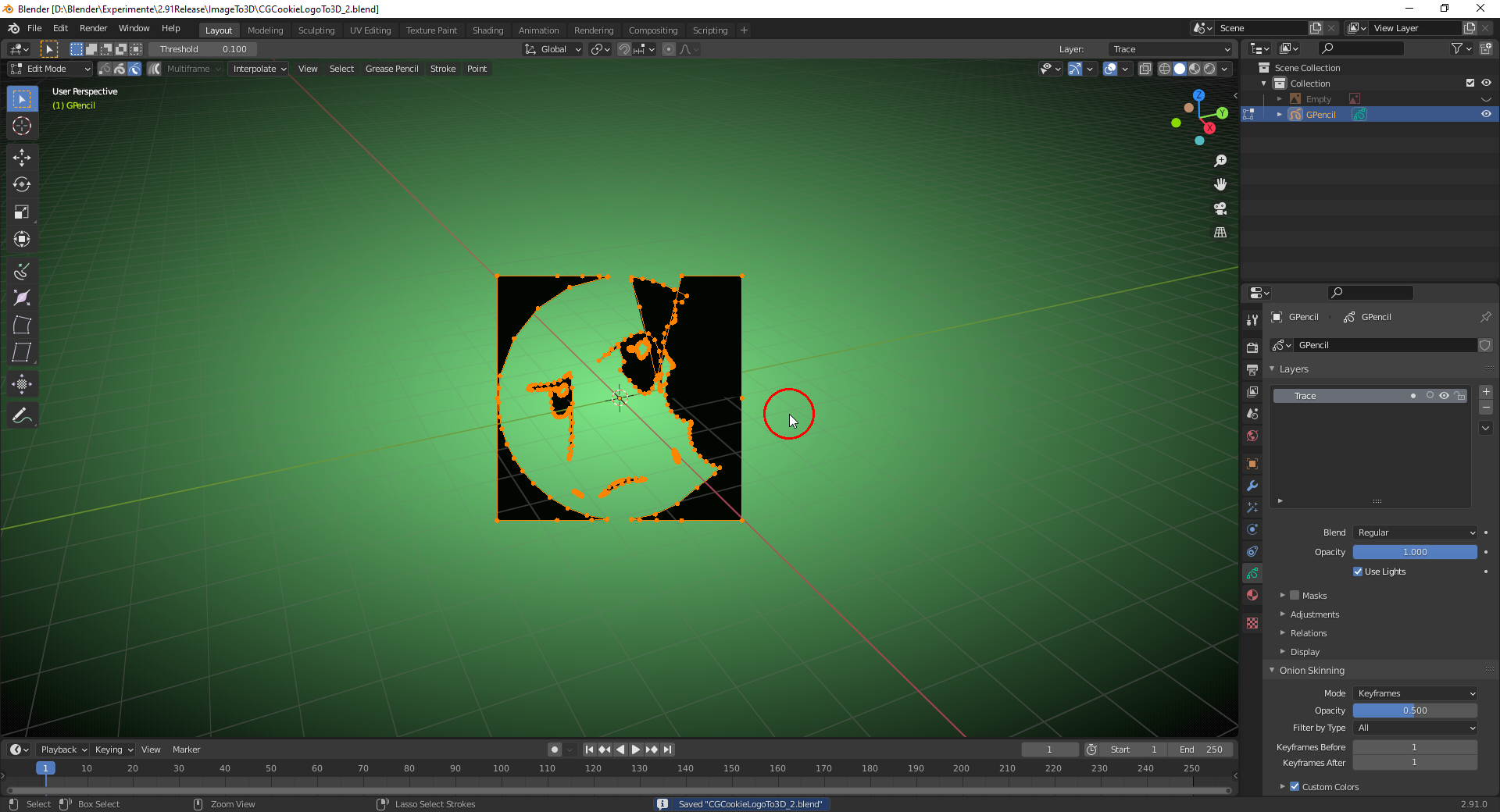The width and height of the screenshot is (1500, 812).
Task: Lock the Trace layer
Action: click(x=1459, y=396)
